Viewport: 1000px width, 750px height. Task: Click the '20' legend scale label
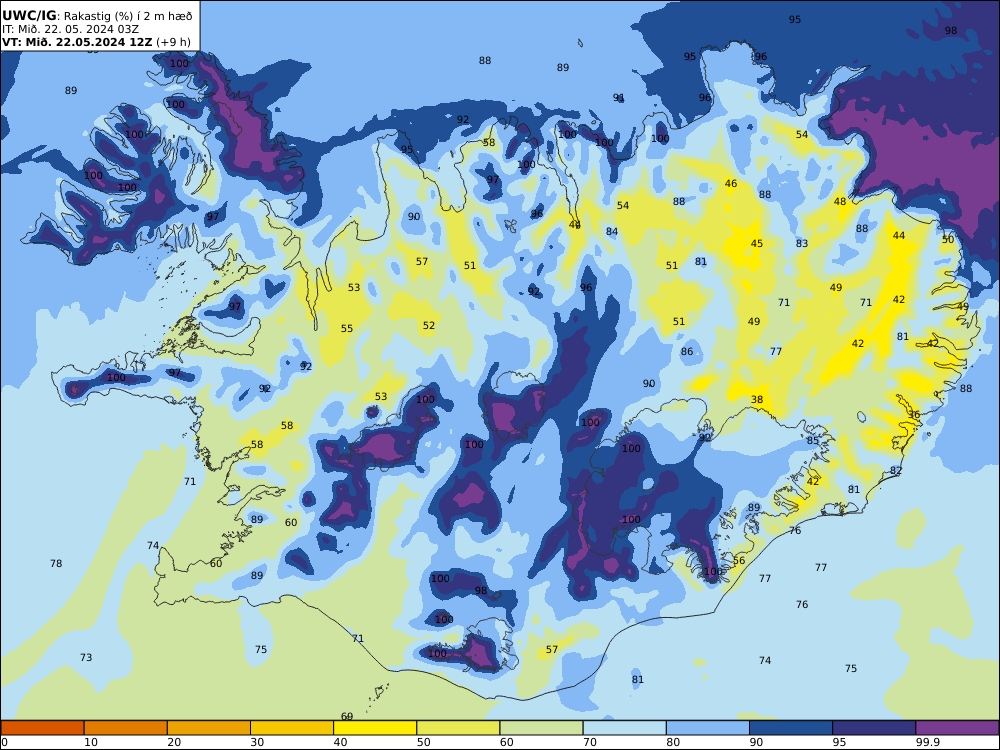[174, 742]
